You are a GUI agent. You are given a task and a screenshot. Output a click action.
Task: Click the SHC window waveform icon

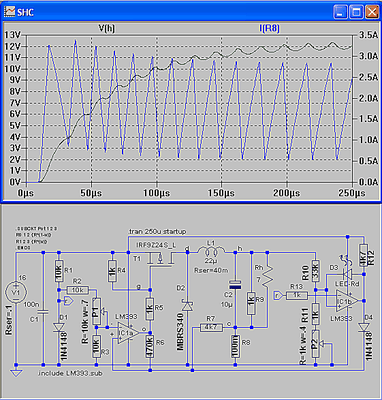click(x=9, y=12)
